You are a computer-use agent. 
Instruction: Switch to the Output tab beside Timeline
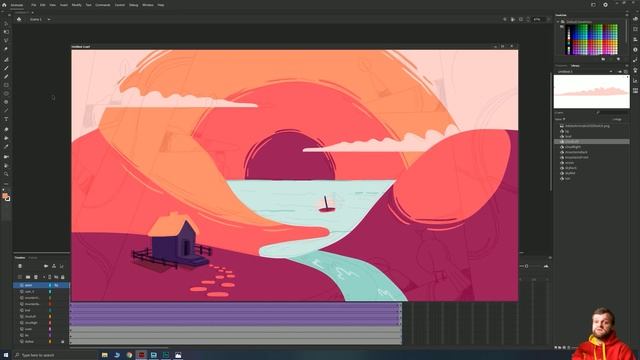(33, 258)
